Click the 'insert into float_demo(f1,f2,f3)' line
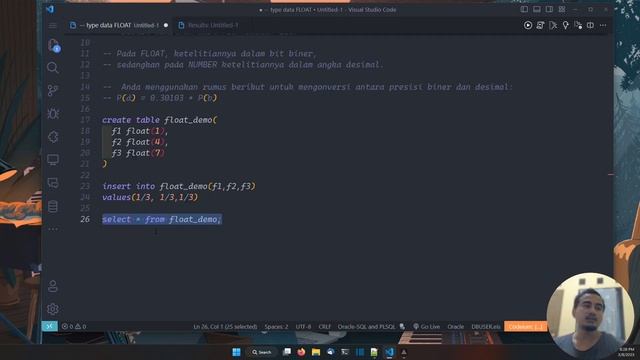The height and width of the screenshot is (360, 640). pos(179,186)
